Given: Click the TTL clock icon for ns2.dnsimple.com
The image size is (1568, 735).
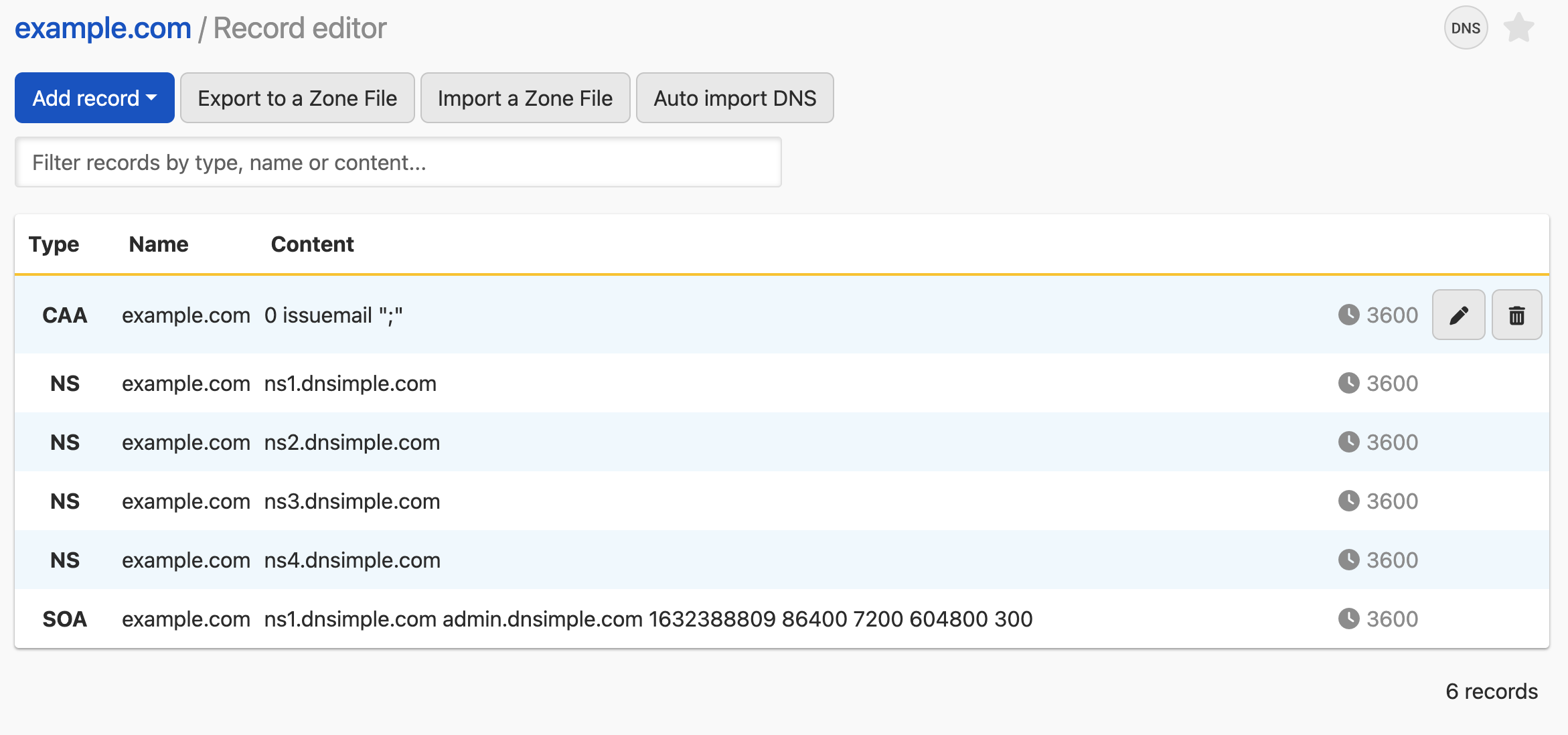Looking at the screenshot, I should click(x=1348, y=442).
